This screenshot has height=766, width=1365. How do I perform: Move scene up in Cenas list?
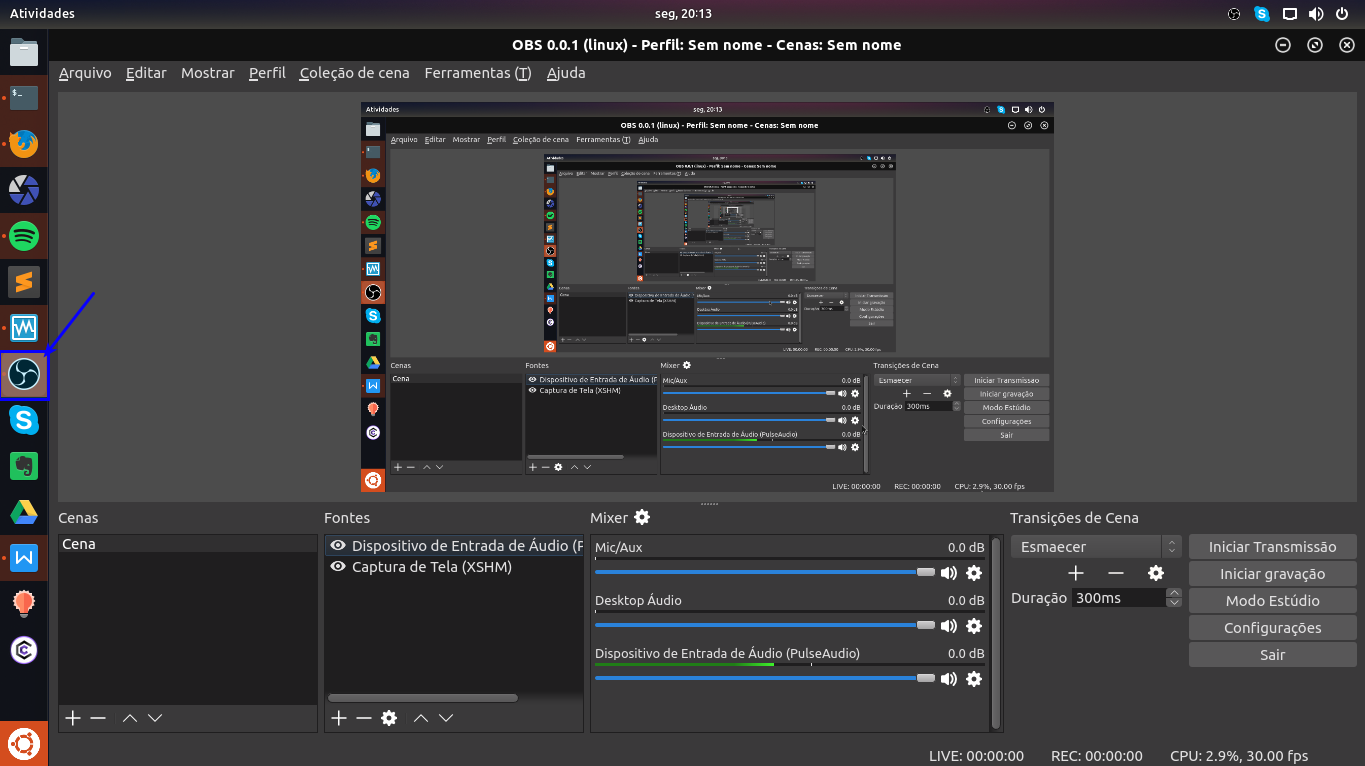(x=129, y=718)
